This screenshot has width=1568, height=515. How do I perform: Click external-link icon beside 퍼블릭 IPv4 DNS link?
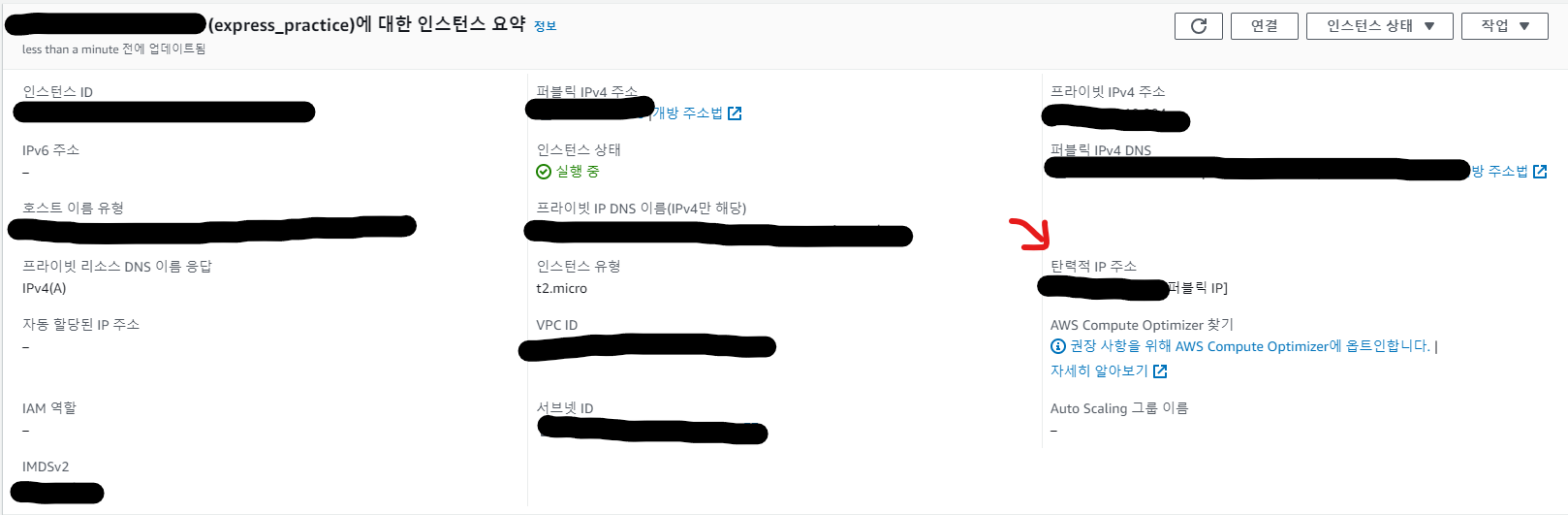[x=1540, y=172]
